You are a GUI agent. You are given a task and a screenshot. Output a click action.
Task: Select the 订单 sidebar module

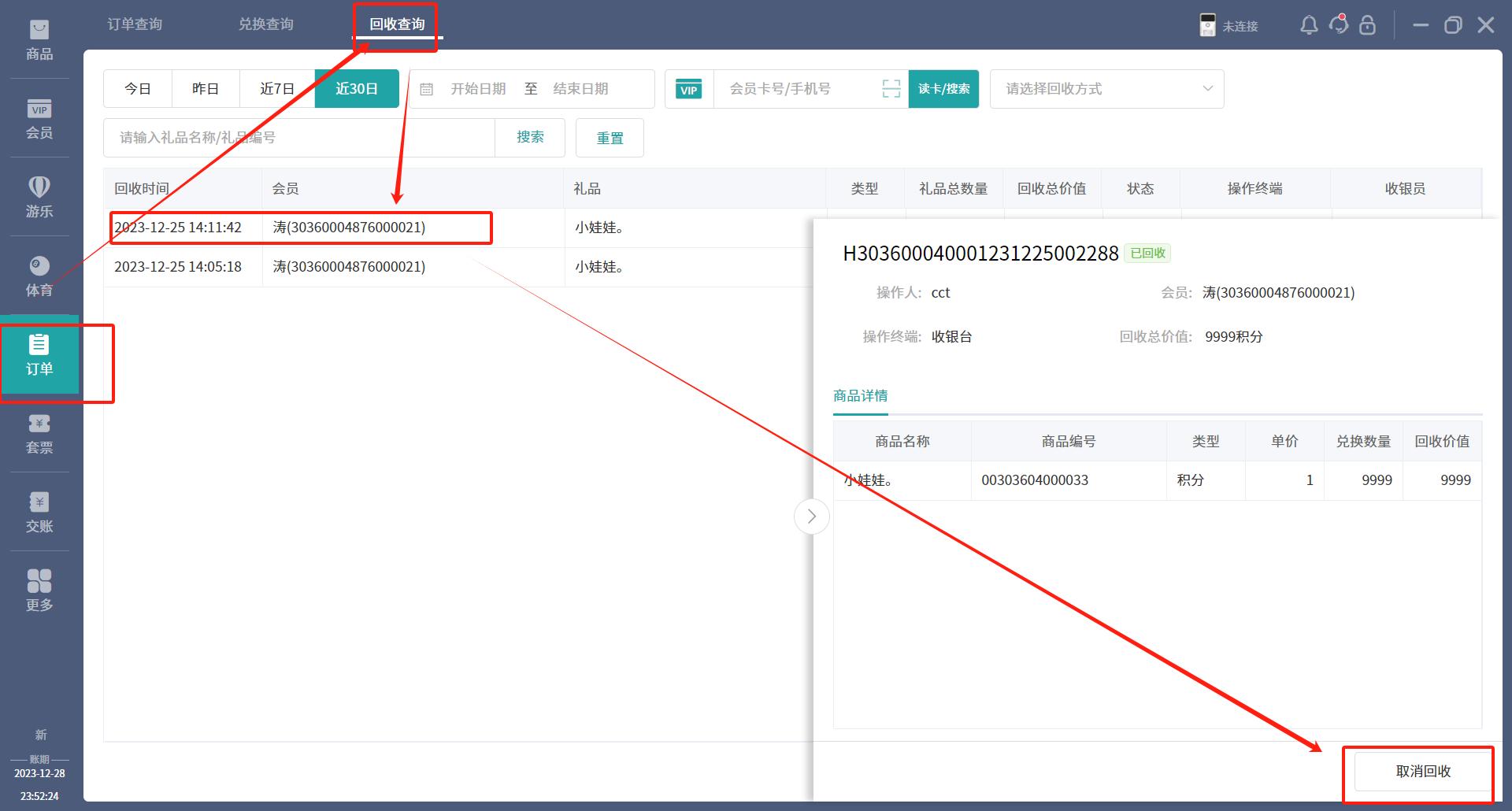coord(39,355)
